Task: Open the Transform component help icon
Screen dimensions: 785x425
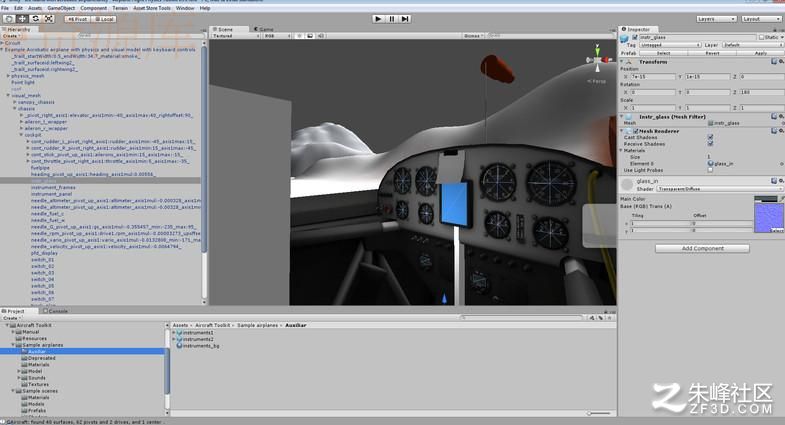Action: [x=774, y=62]
